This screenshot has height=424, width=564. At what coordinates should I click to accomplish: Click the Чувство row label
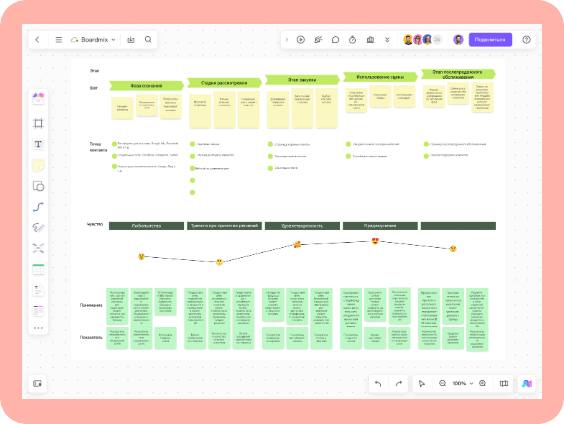pyautogui.click(x=95, y=224)
